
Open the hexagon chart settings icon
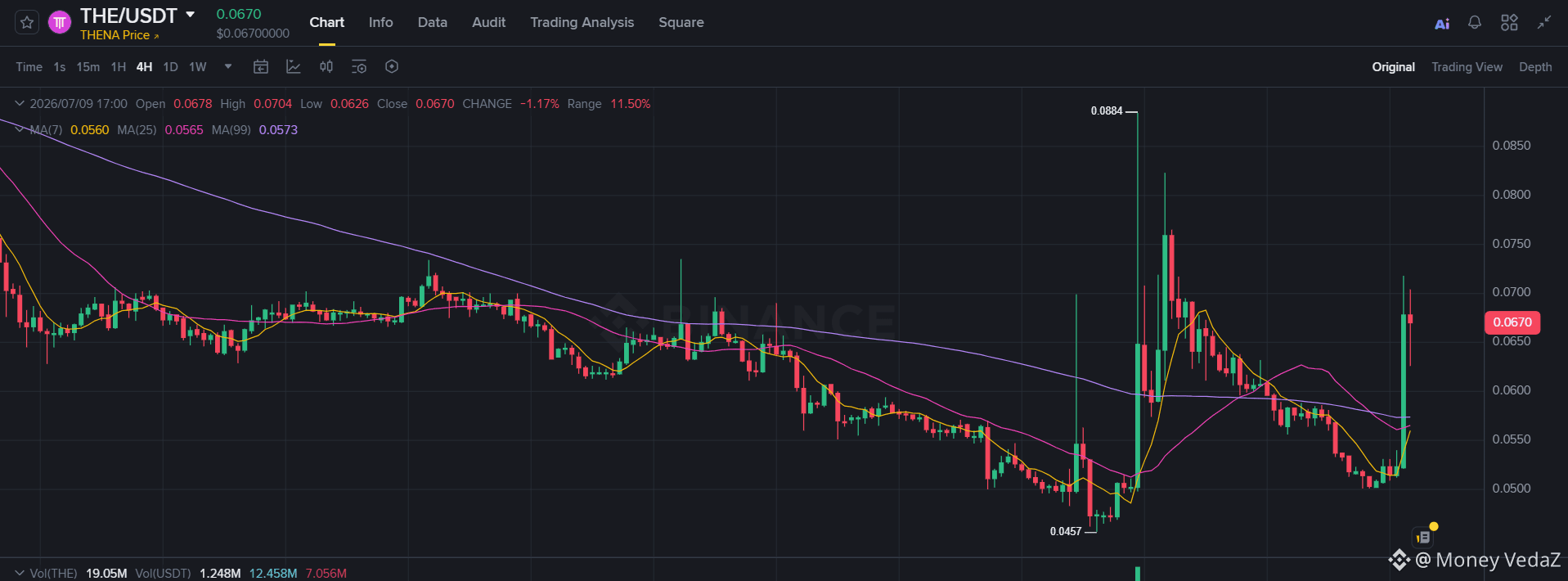(x=392, y=67)
